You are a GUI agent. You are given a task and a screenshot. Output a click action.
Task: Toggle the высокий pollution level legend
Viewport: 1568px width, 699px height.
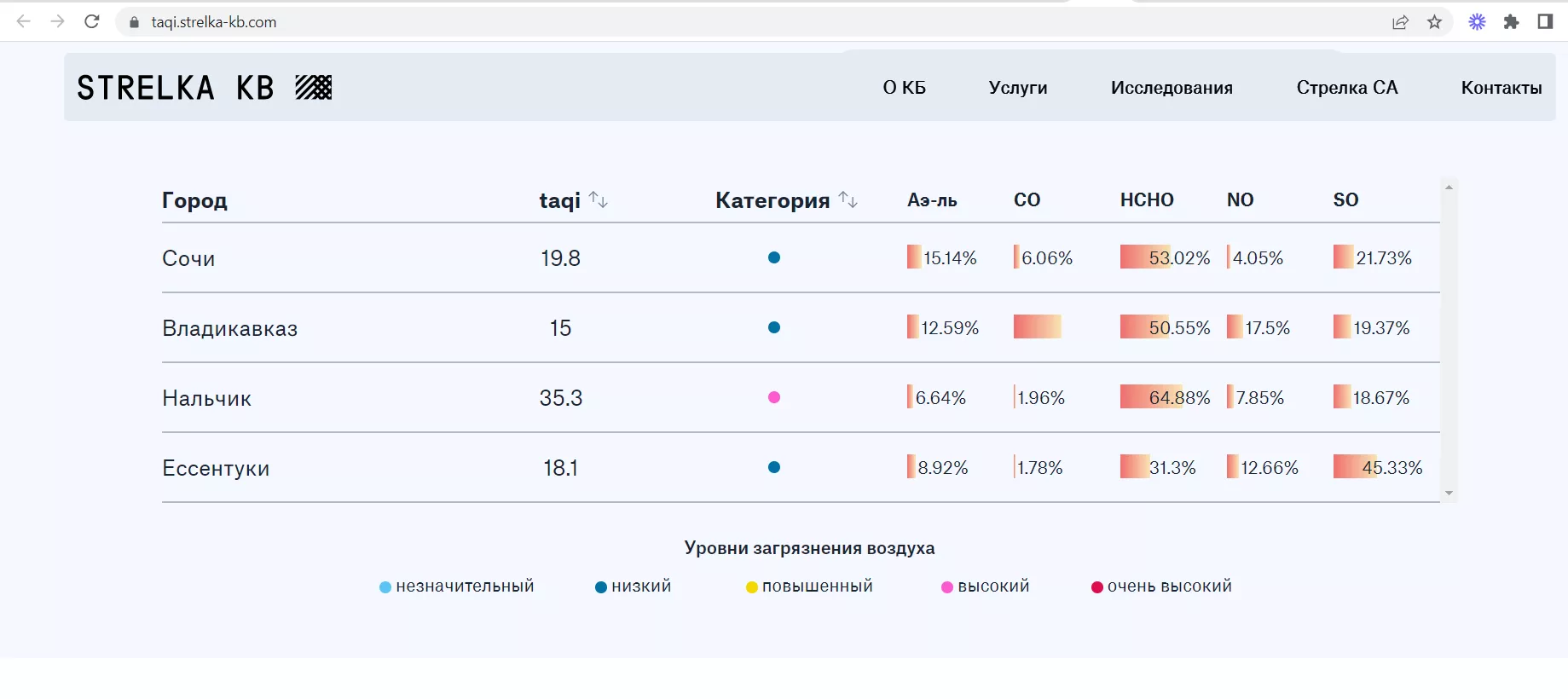click(986, 586)
